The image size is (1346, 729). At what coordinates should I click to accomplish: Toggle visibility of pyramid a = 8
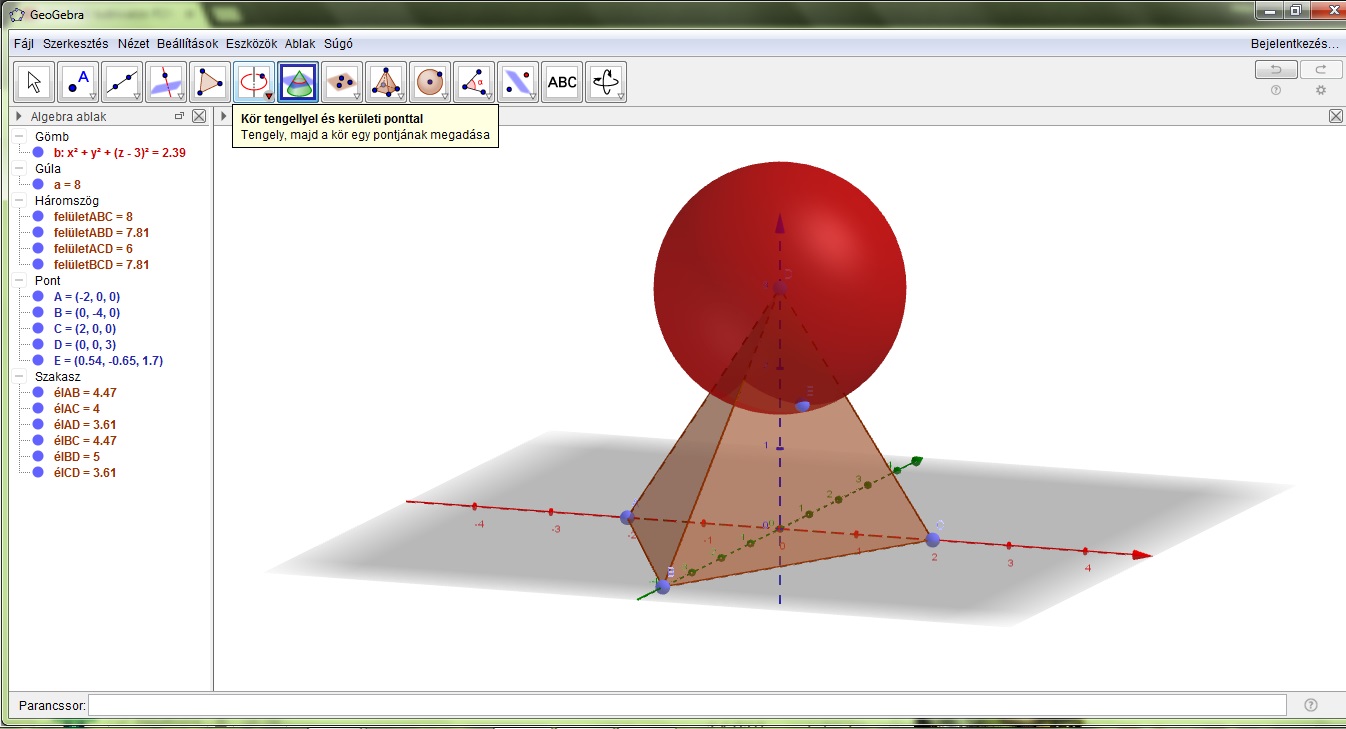38,185
